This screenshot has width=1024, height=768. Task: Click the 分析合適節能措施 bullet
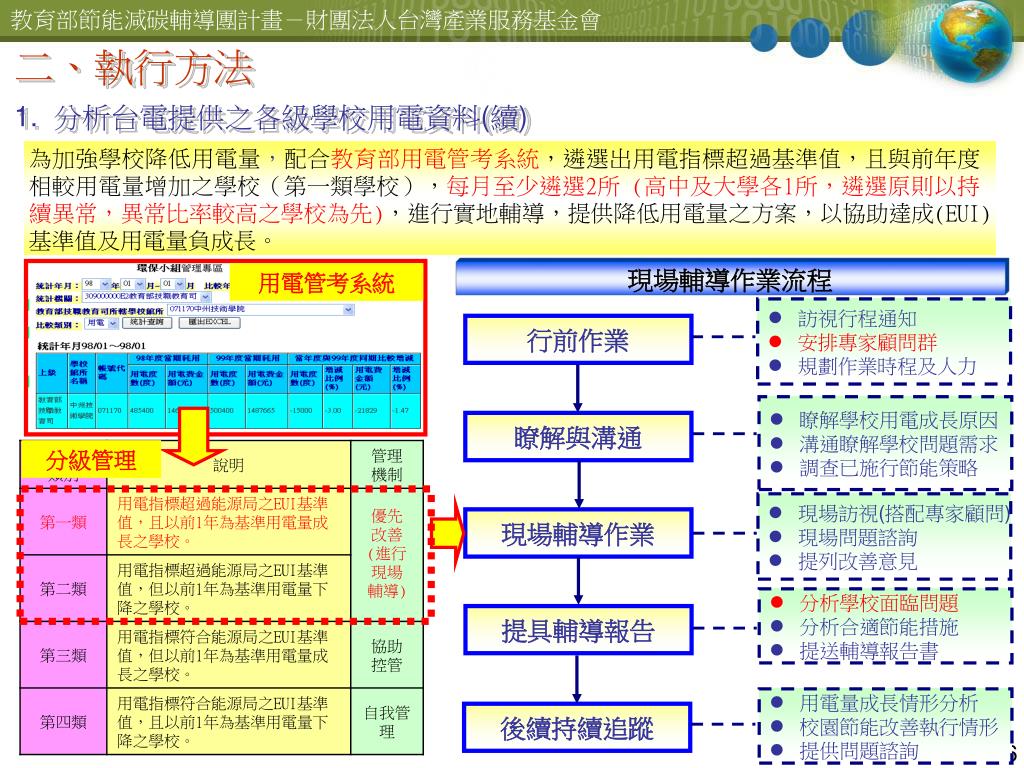point(879,627)
